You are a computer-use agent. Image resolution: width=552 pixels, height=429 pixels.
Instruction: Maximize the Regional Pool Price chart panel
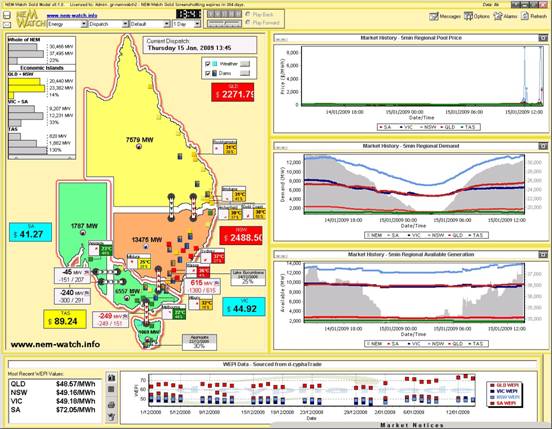point(542,38)
